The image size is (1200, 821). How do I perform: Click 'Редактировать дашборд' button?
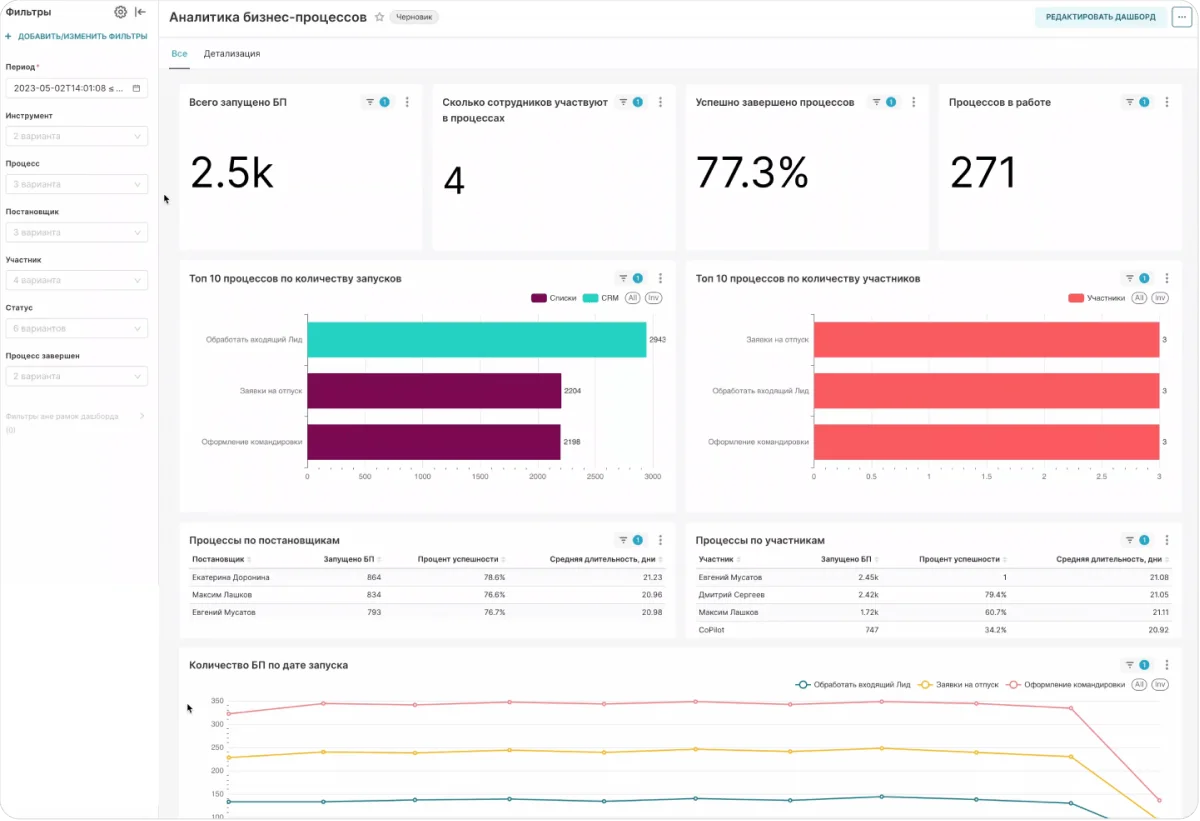(1100, 17)
